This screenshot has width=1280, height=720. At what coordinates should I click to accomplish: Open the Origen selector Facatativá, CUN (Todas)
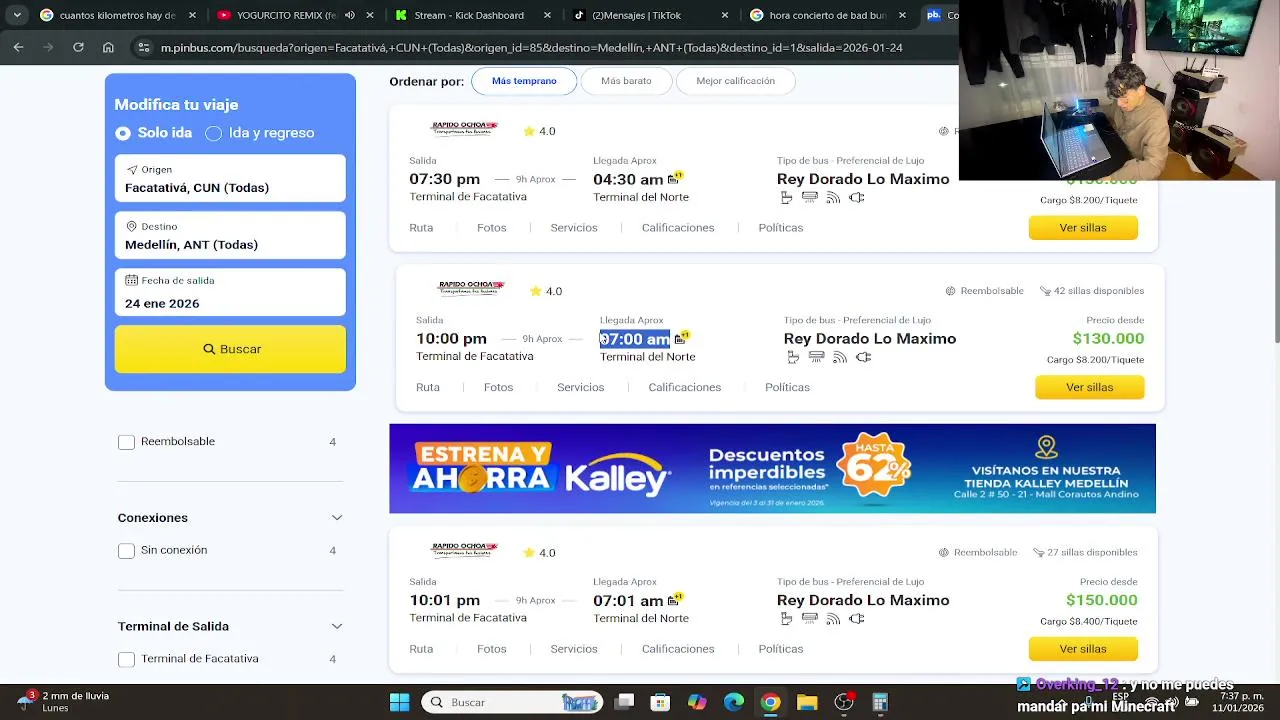230,178
